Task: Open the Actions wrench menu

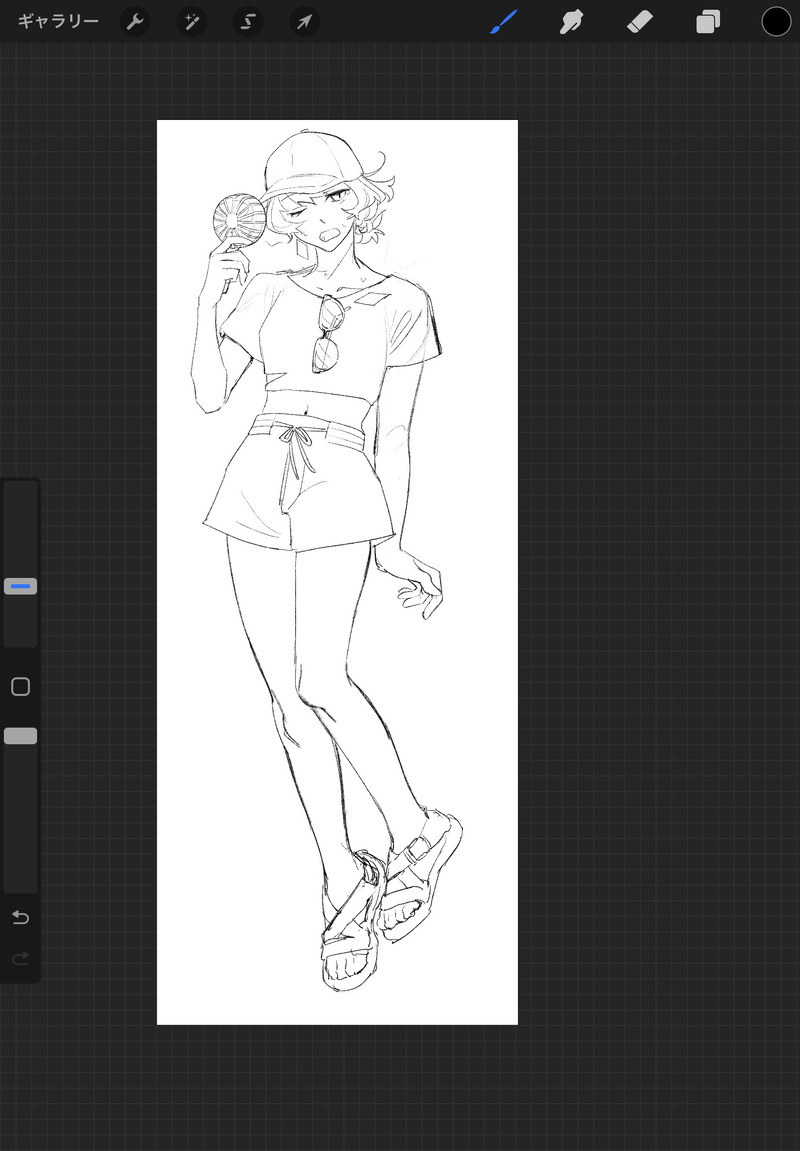Action: point(135,22)
